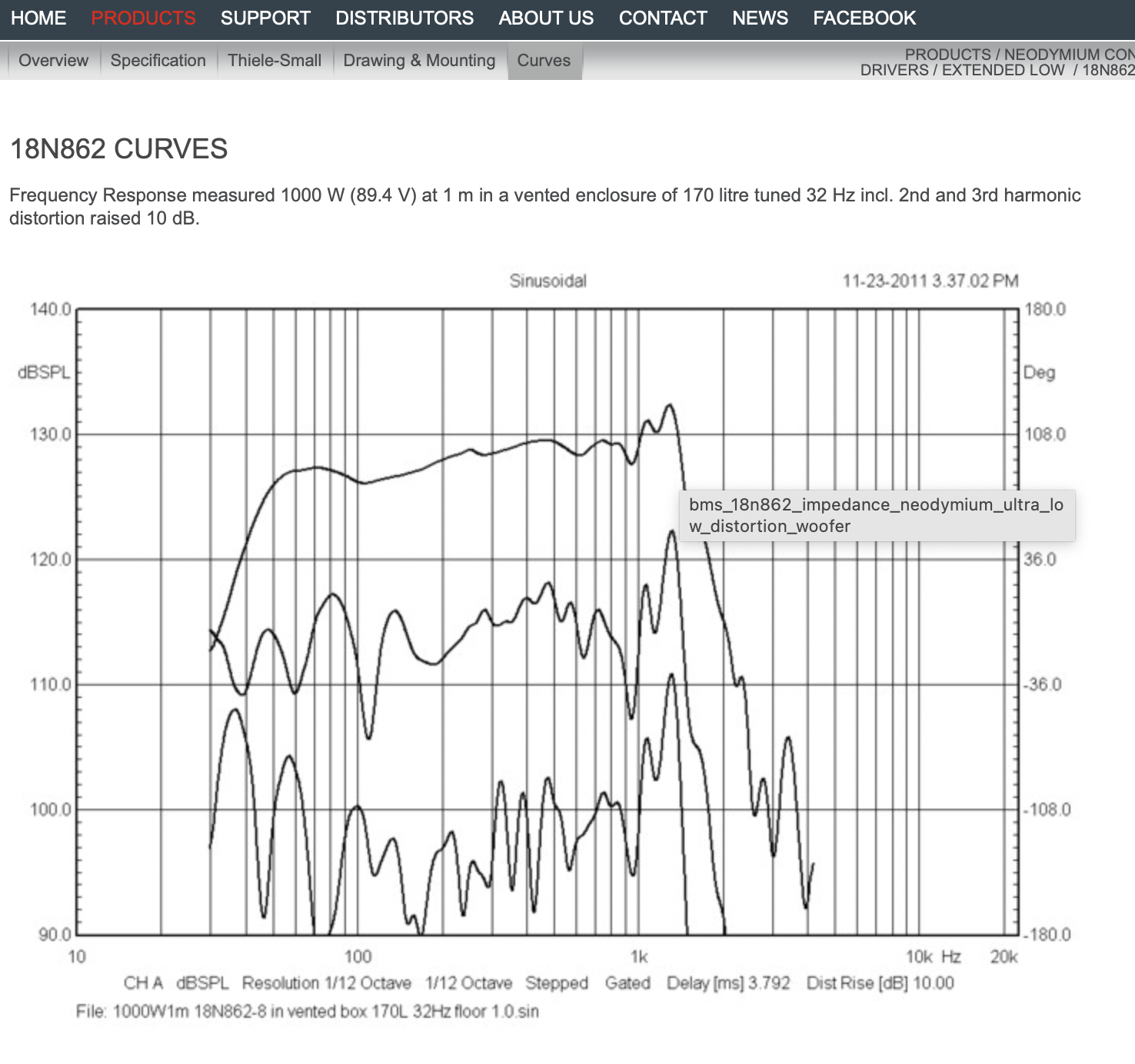The height and width of the screenshot is (1064, 1135).
Task: Click the Gated label under the graph
Action: pos(627,983)
